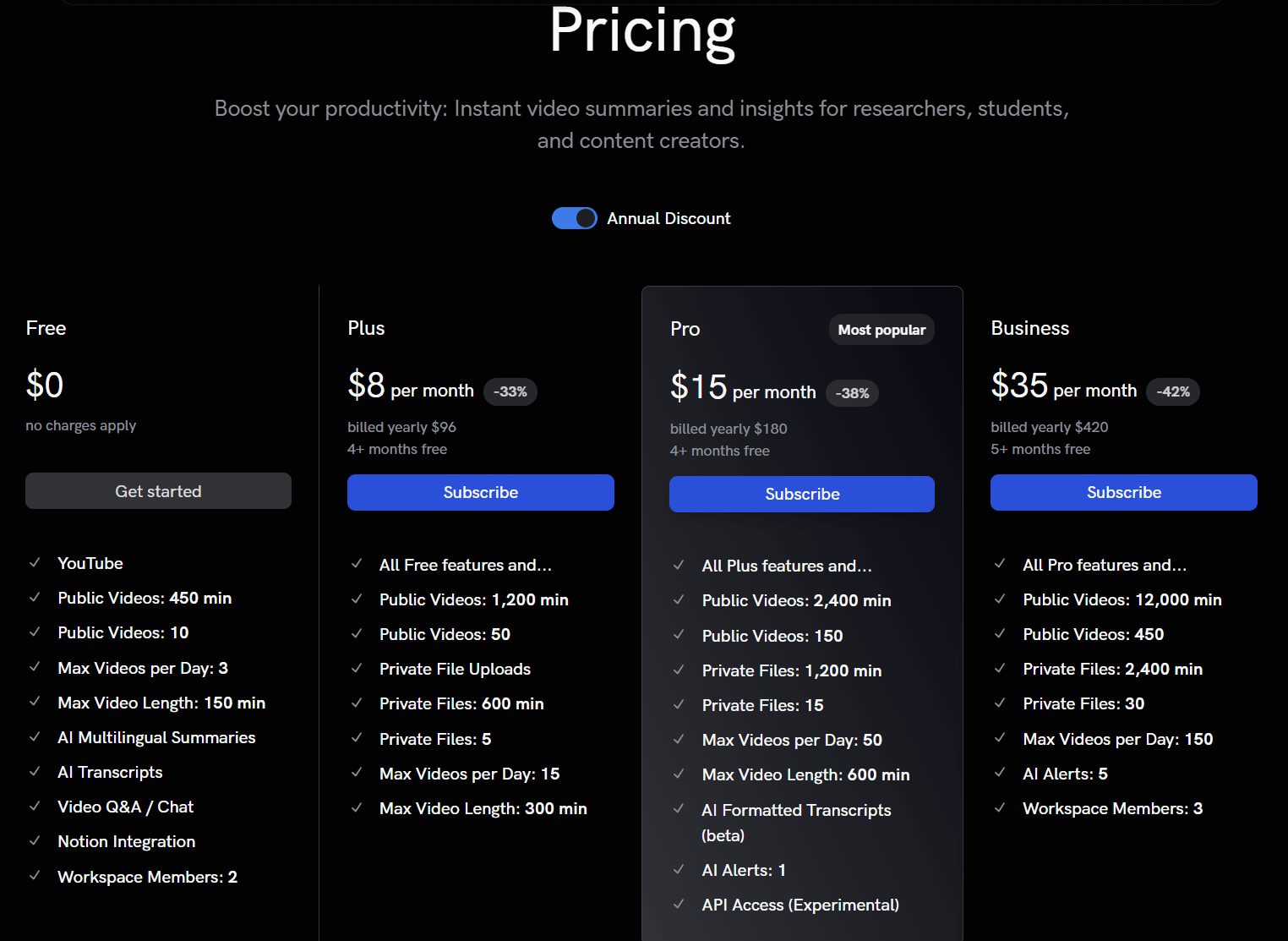Toggle the Annual Discount switch
The width and height of the screenshot is (1288, 941).
(575, 218)
